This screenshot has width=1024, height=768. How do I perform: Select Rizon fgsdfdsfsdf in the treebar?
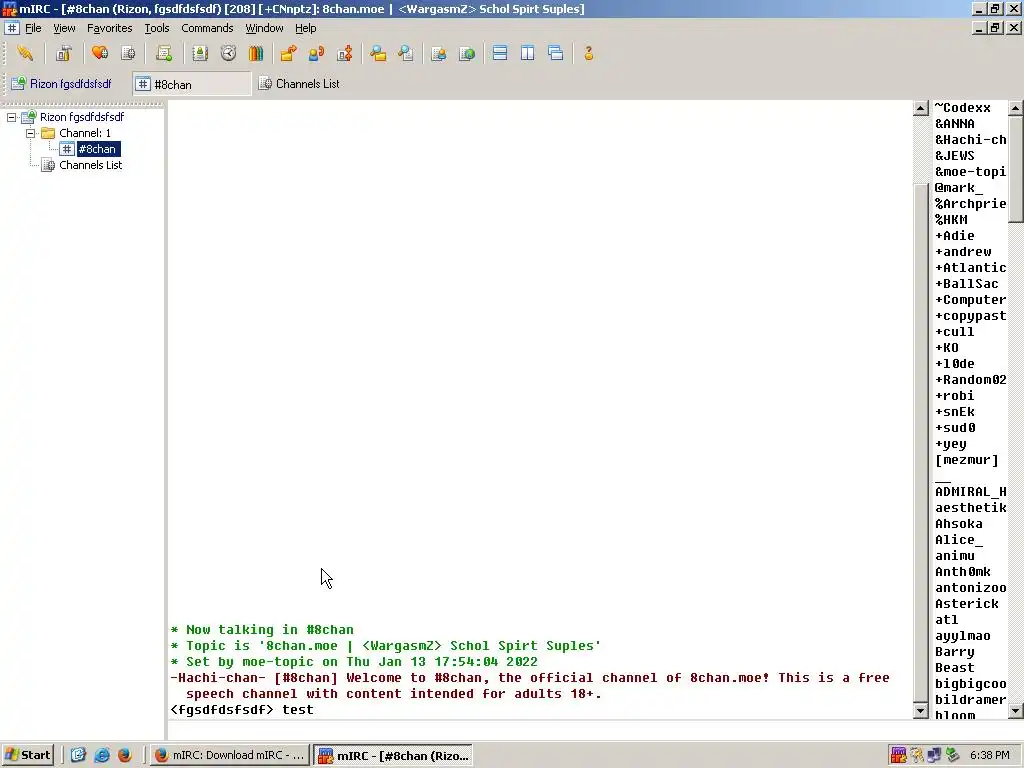coord(82,117)
